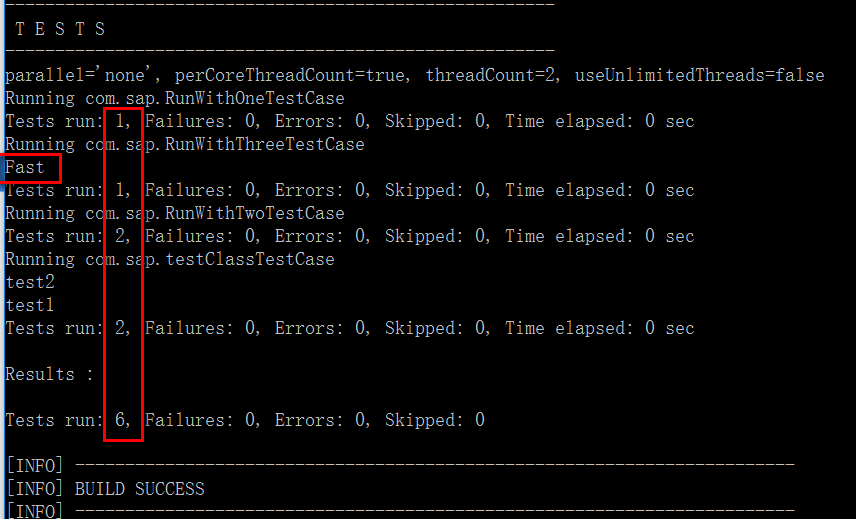Click 'Skipped: 0' on final results line

[x=435, y=420]
